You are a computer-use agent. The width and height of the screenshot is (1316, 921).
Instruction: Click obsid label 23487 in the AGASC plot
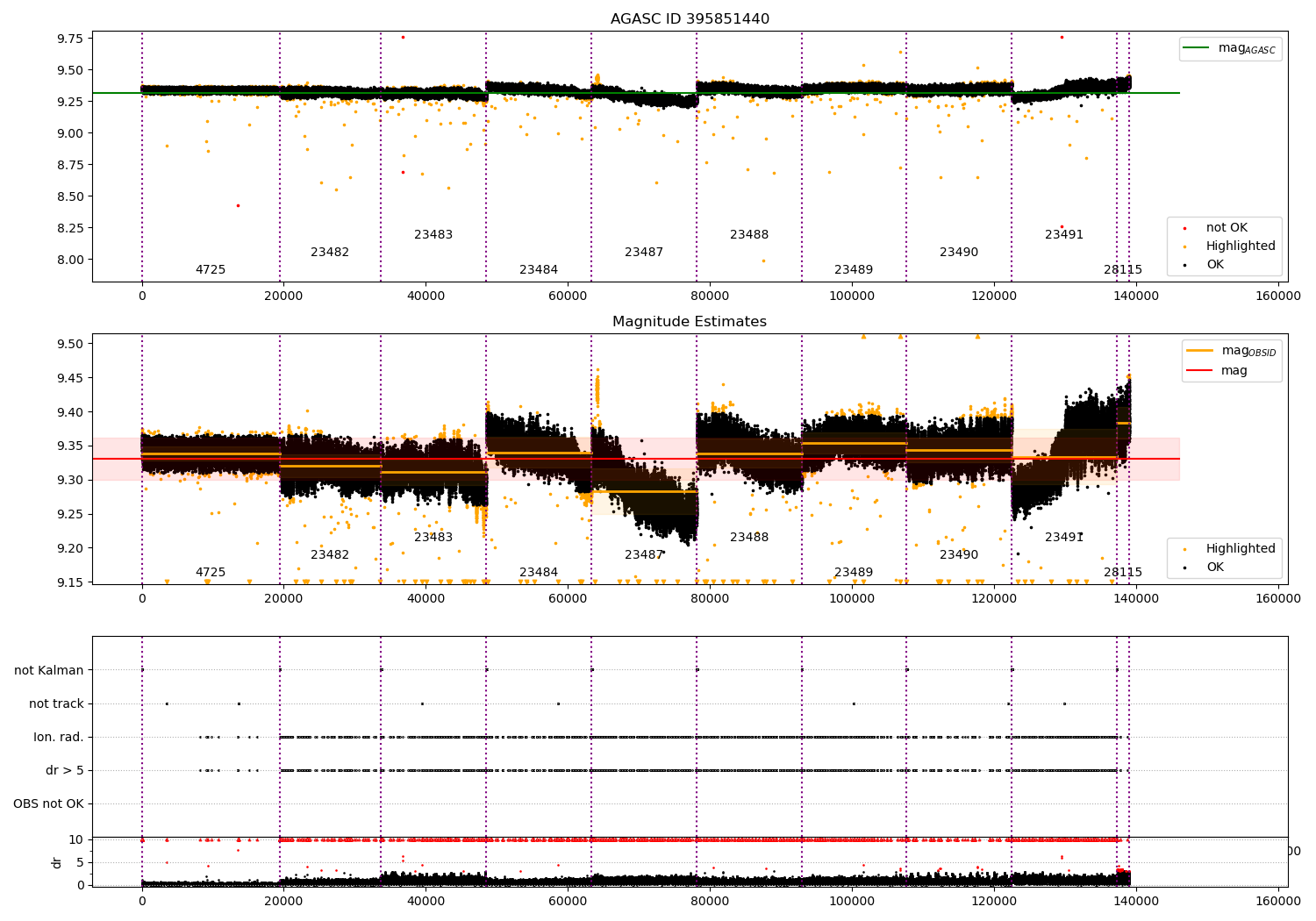click(x=644, y=253)
